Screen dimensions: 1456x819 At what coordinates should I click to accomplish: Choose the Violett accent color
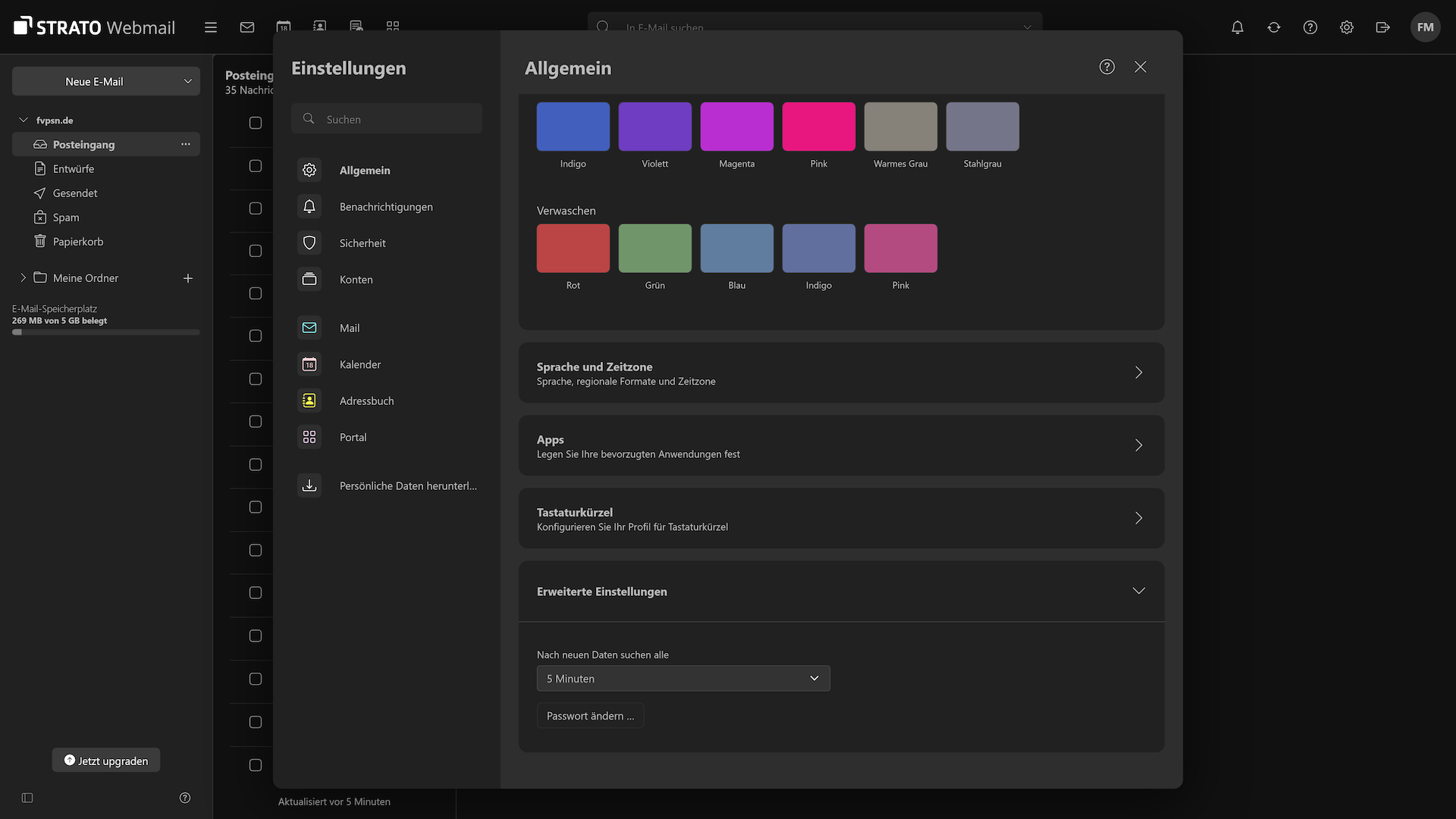click(655, 127)
